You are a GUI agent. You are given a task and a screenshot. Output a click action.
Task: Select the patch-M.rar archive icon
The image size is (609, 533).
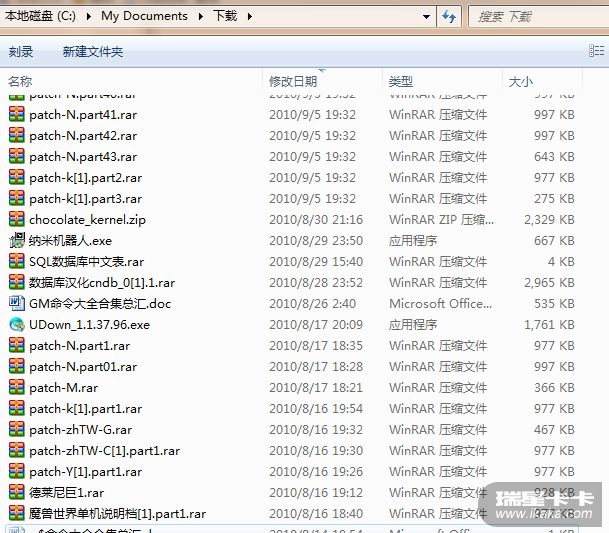coord(17,387)
